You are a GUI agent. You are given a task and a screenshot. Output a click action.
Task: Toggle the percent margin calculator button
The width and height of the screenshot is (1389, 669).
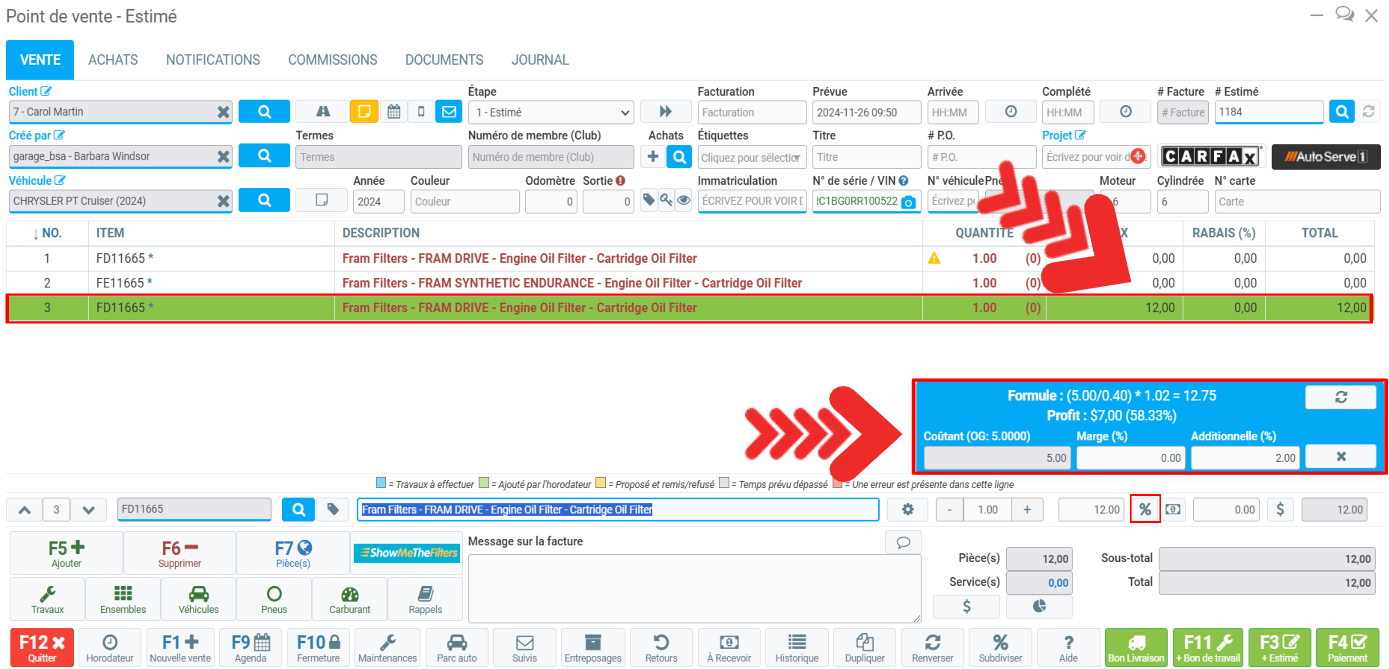point(1145,510)
